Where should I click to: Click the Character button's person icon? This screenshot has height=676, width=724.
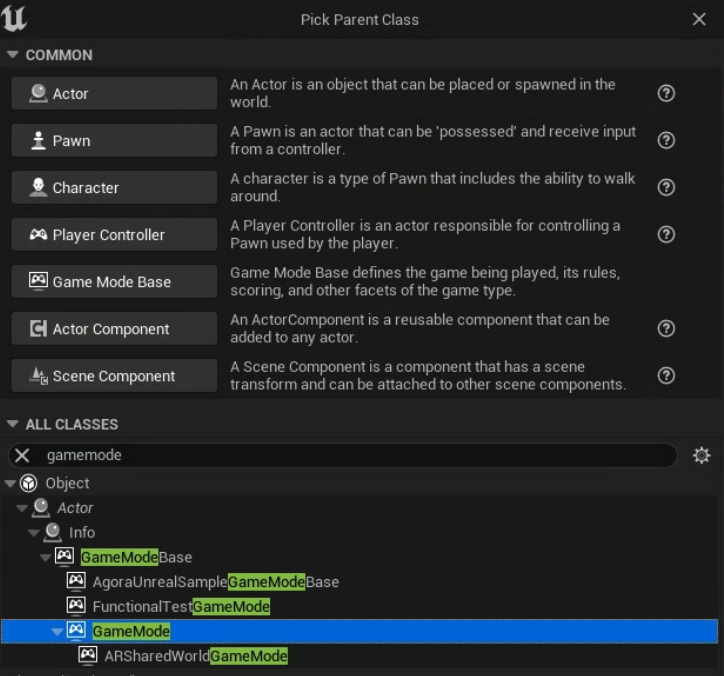pos(38,187)
